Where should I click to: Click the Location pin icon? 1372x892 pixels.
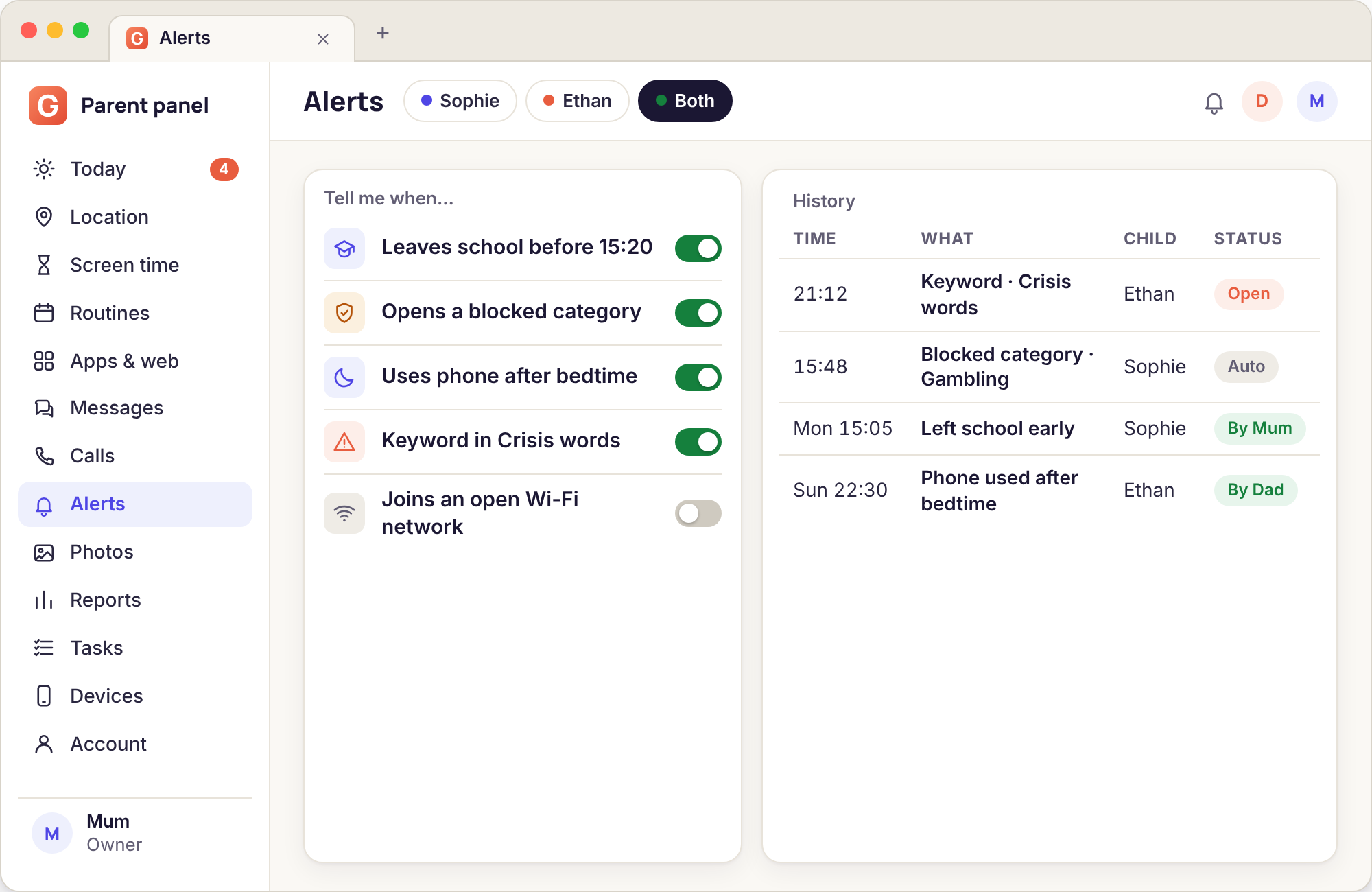44,217
